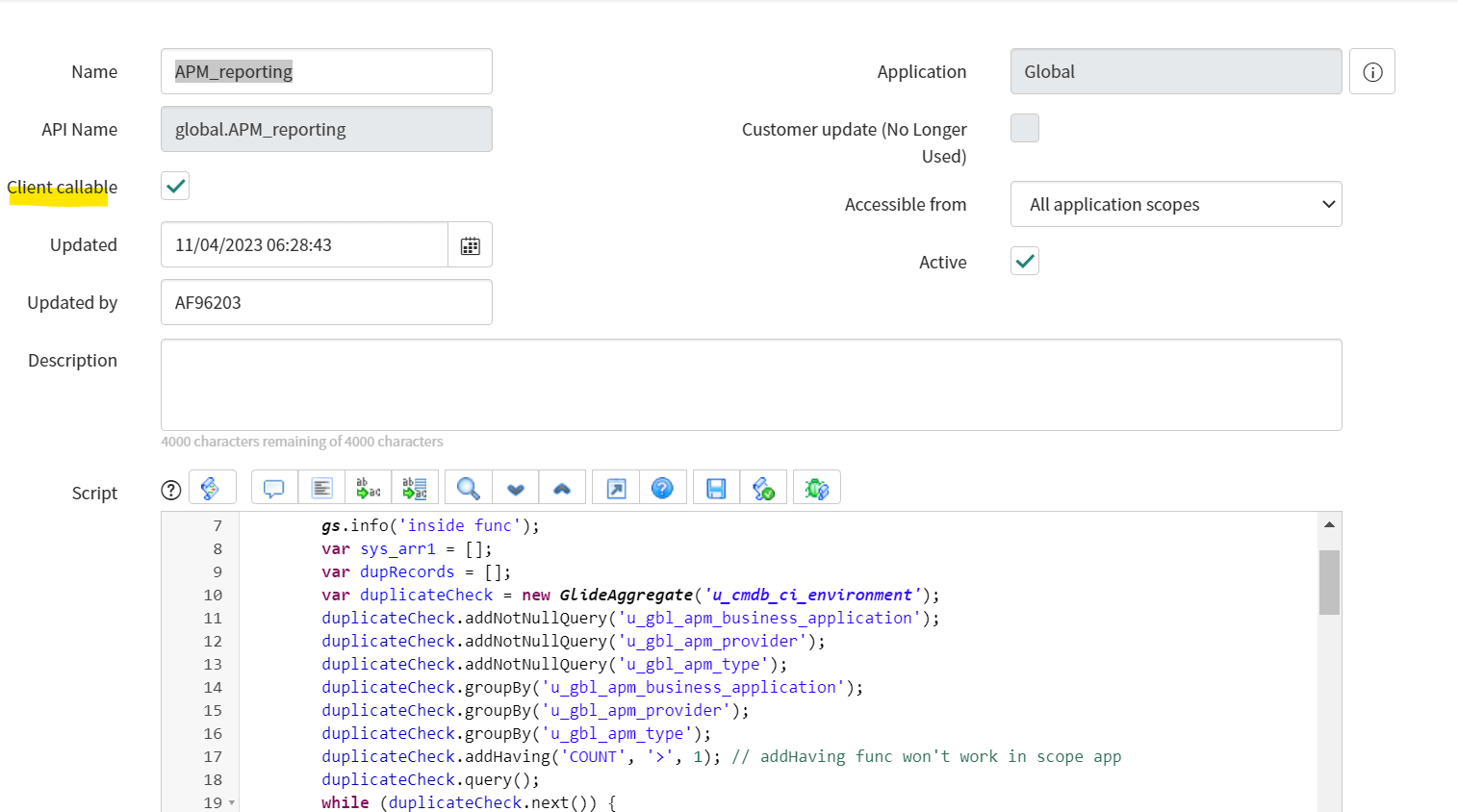Viewport: 1458px width, 812px height.
Task: Click into the Description text area
Action: (751, 384)
